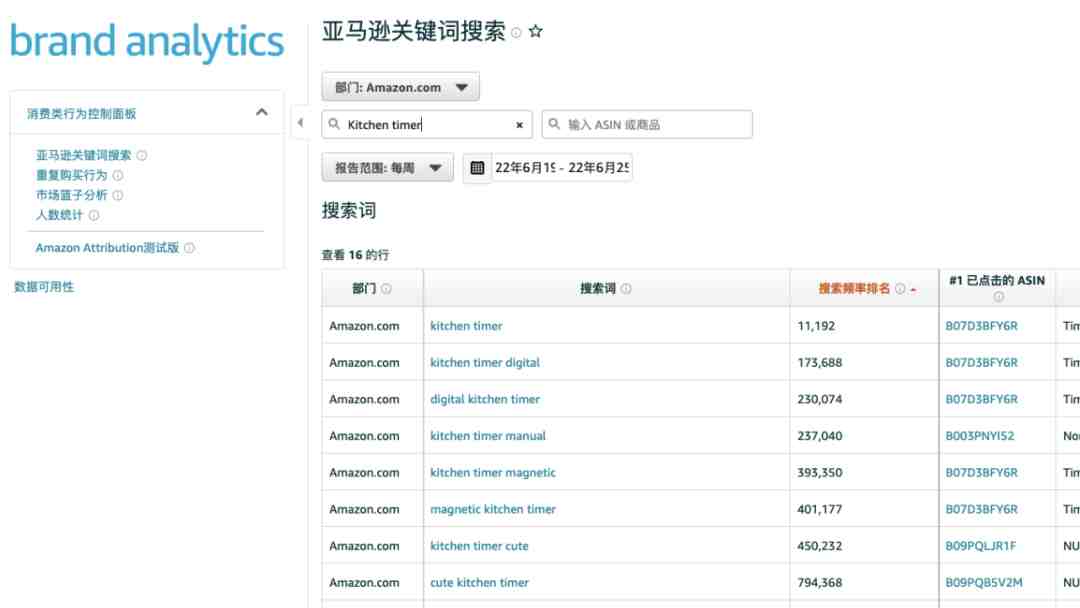
Task: Click info icon next to 人数统计
Action: coord(94,216)
